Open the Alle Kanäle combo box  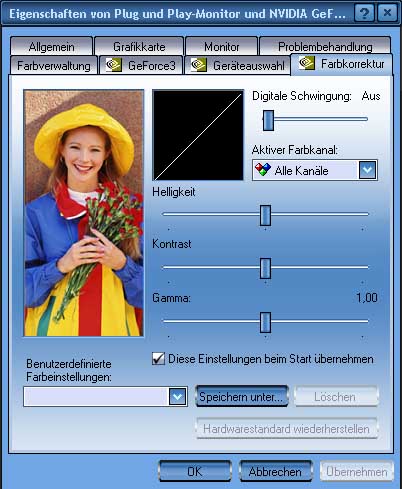[315, 170]
